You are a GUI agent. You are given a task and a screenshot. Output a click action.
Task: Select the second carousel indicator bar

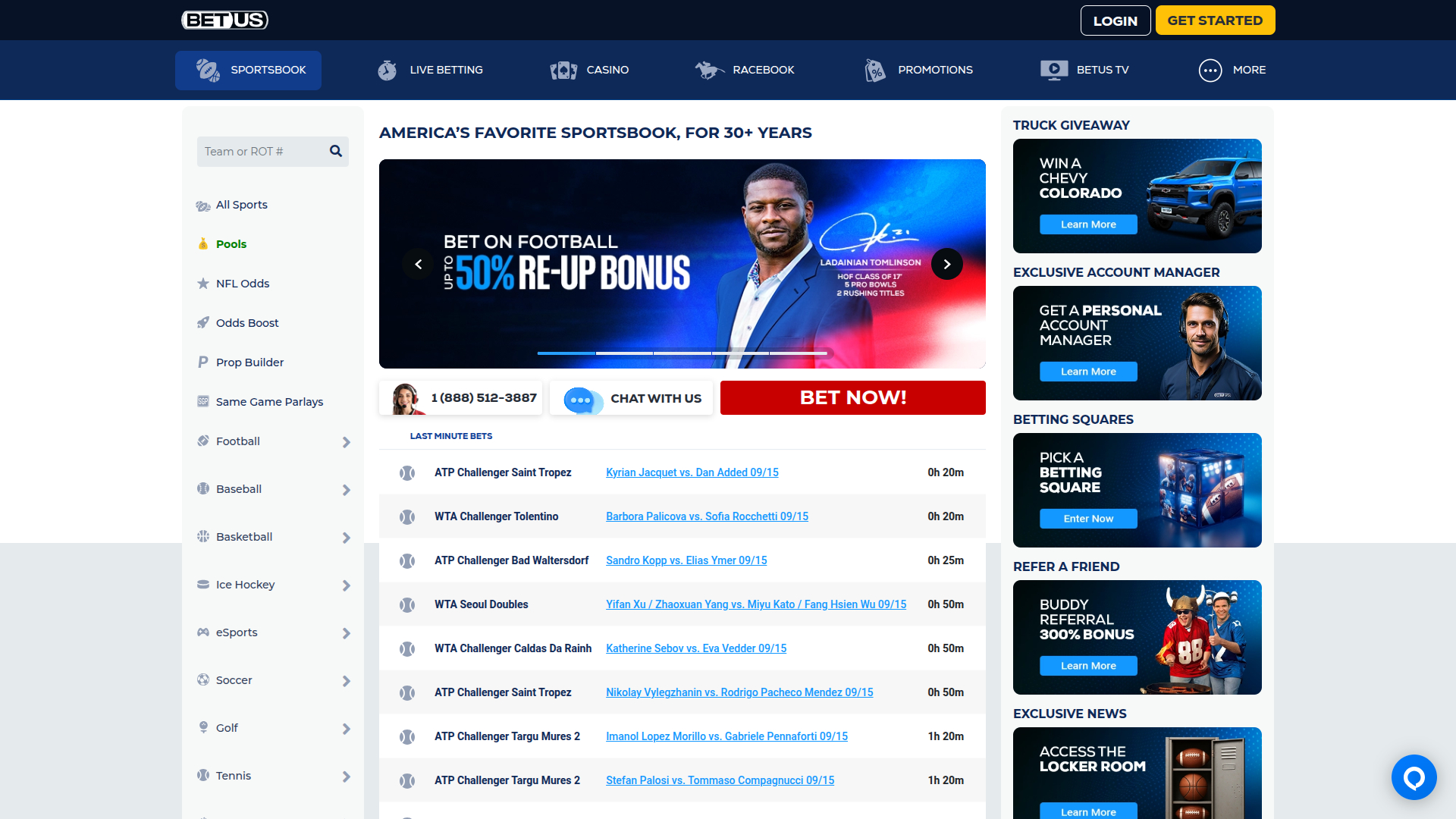click(x=624, y=353)
